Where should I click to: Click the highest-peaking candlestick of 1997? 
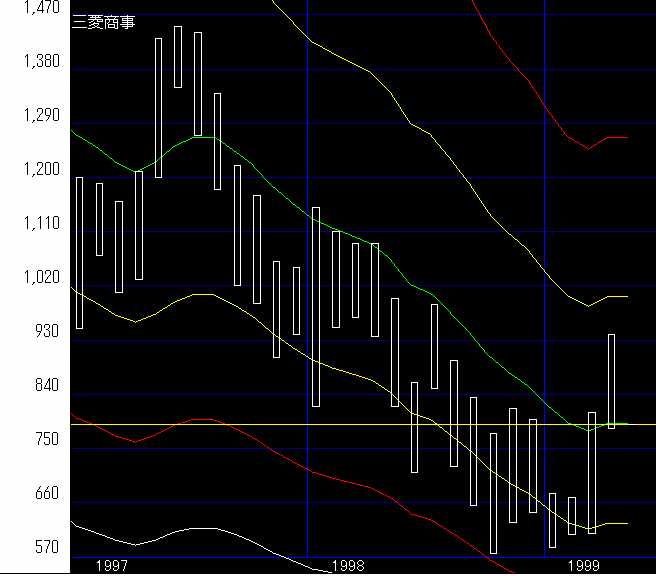(178, 57)
